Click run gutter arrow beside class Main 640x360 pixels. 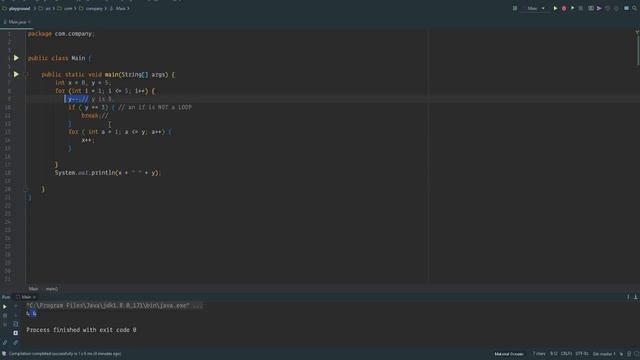pos(16,58)
